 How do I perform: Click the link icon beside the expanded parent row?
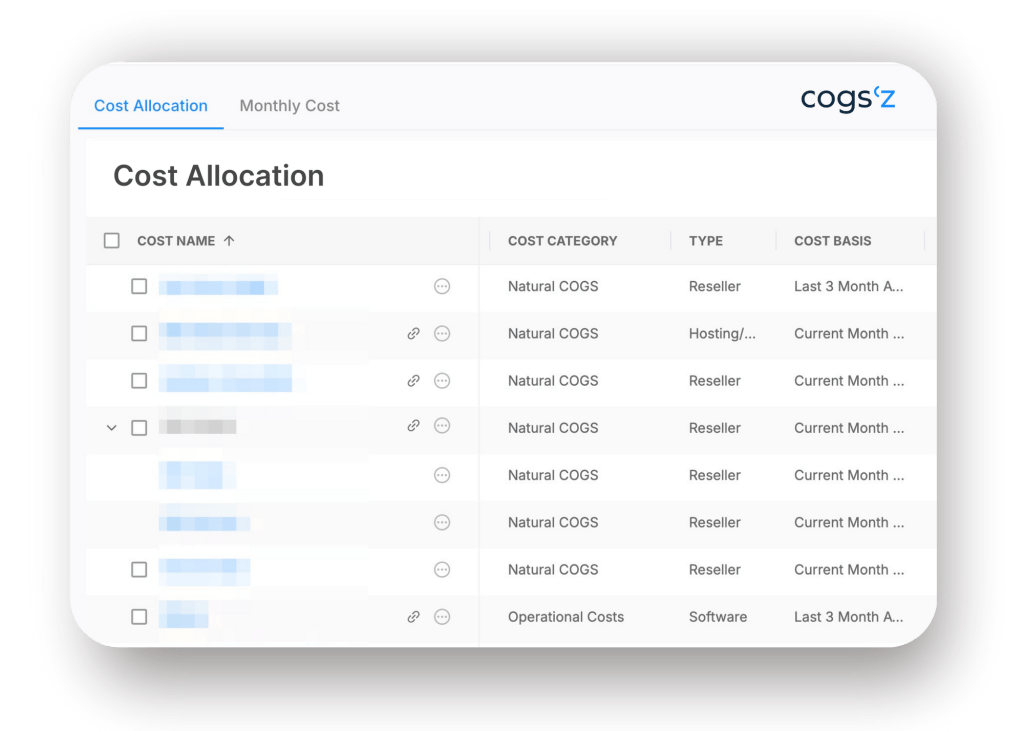click(413, 426)
